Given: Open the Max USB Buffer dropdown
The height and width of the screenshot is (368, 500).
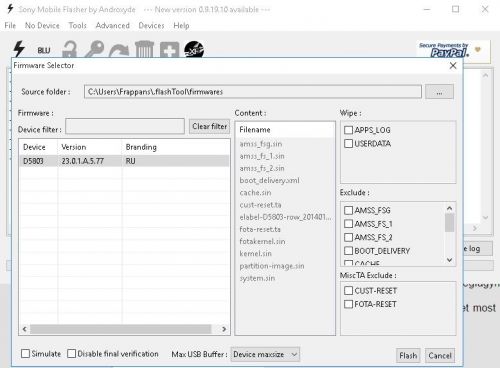Looking at the screenshot, I should (265, 354).
